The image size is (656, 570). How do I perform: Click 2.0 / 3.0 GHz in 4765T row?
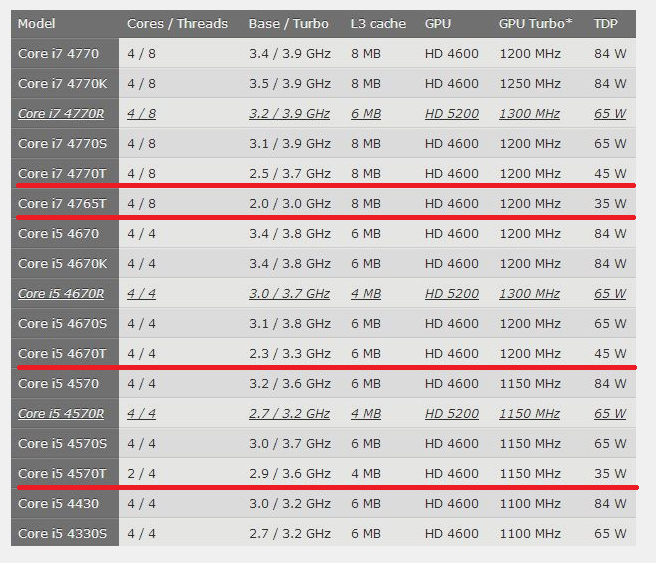pos(290,204)
